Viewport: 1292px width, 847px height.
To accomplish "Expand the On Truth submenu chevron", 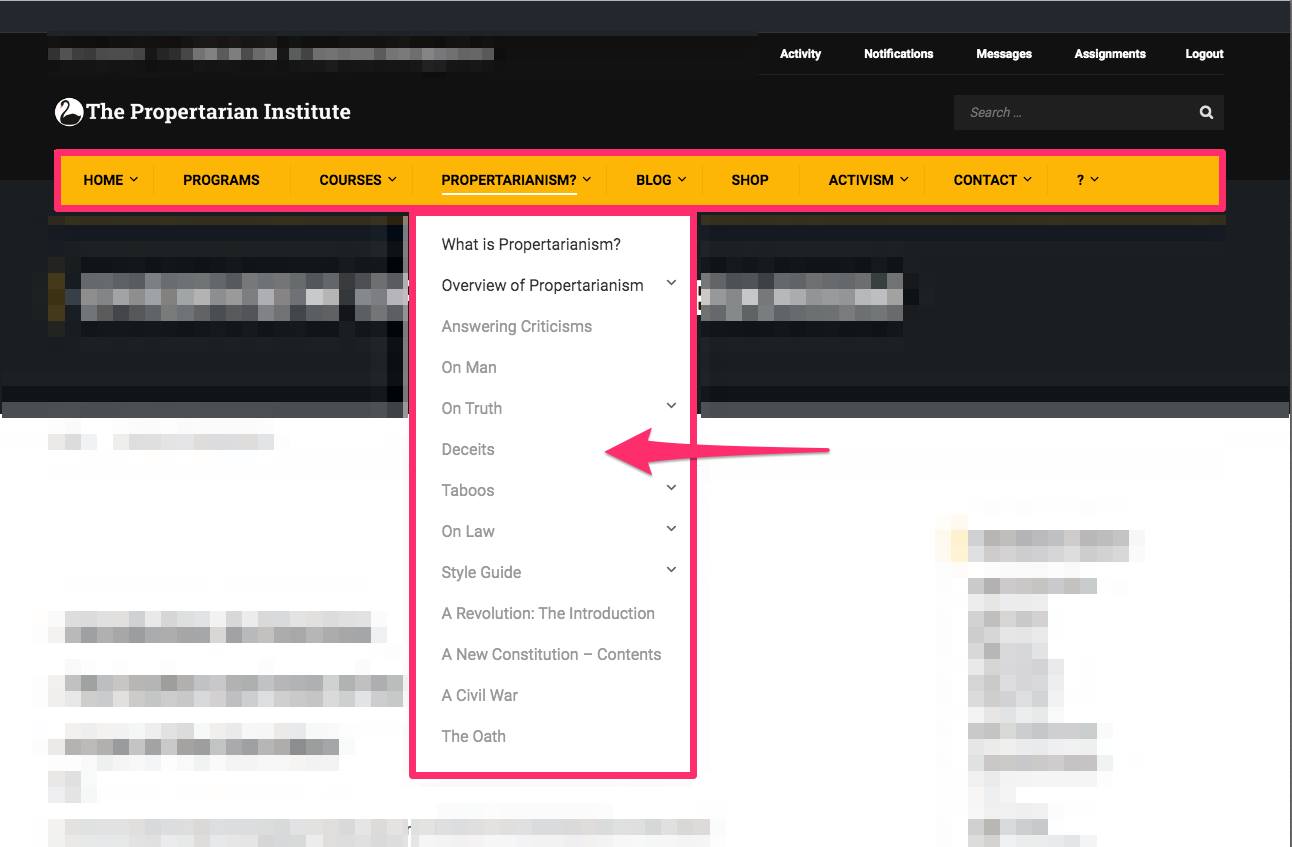I will coord(671,406).
